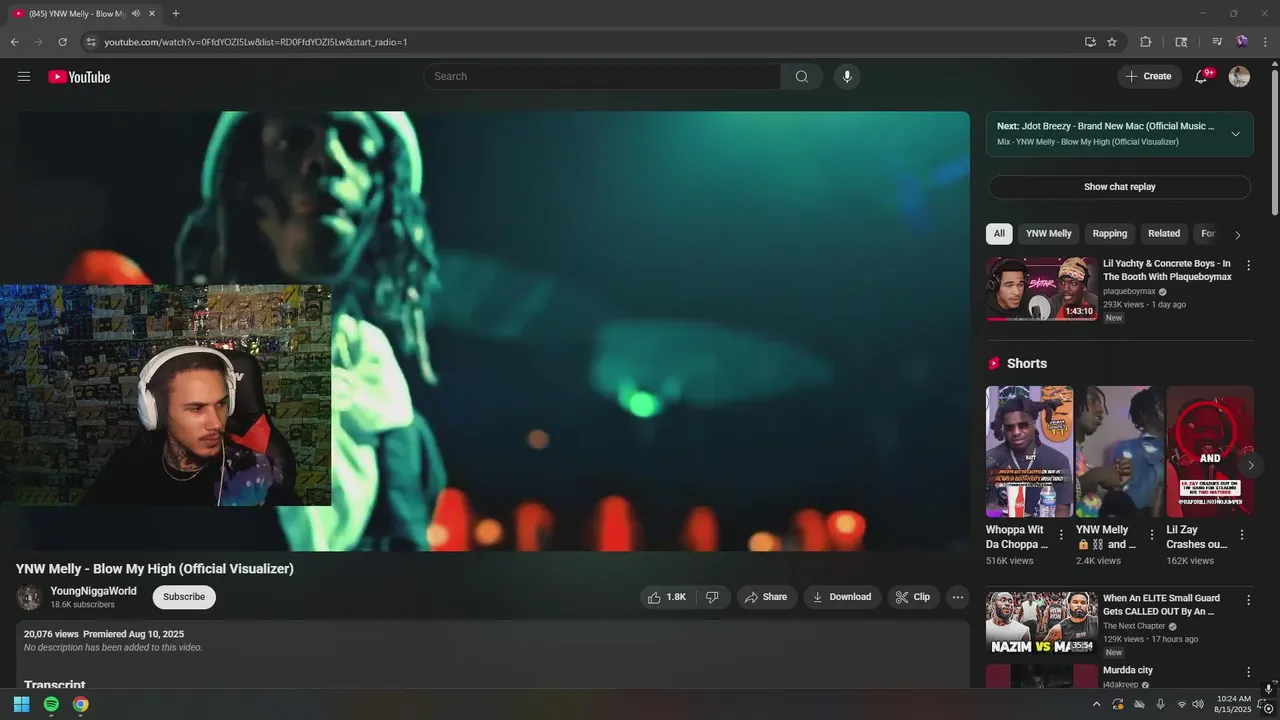The image size is (1280, 720).
Task: Go to the YouTube home logo
Action: click(79, 77)
